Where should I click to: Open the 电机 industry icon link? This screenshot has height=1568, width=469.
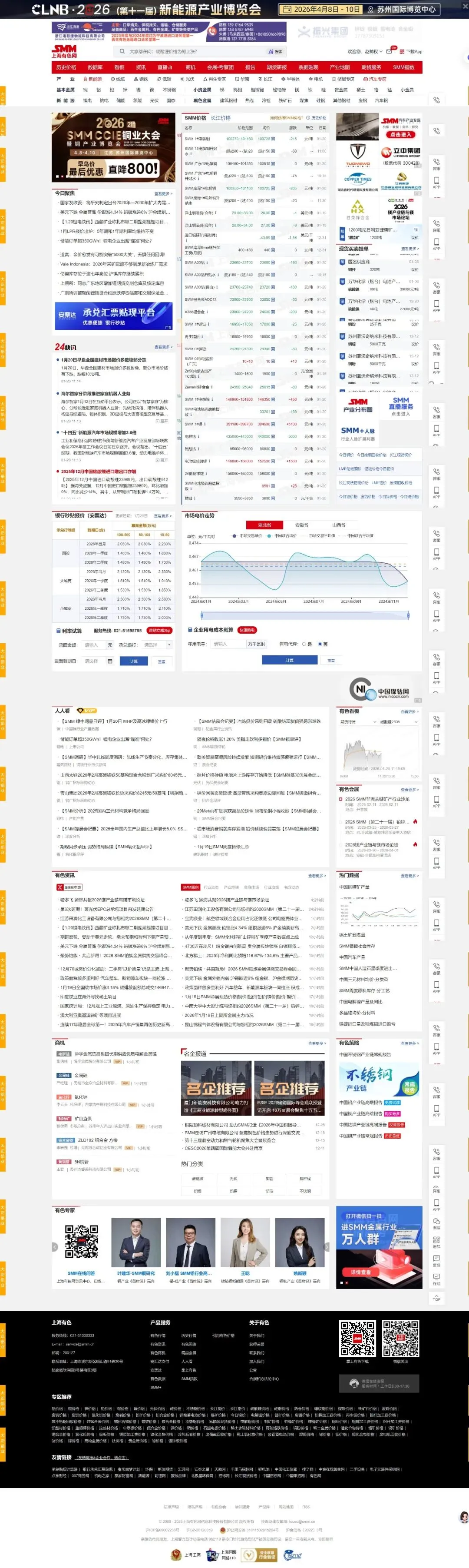(316, 79)
